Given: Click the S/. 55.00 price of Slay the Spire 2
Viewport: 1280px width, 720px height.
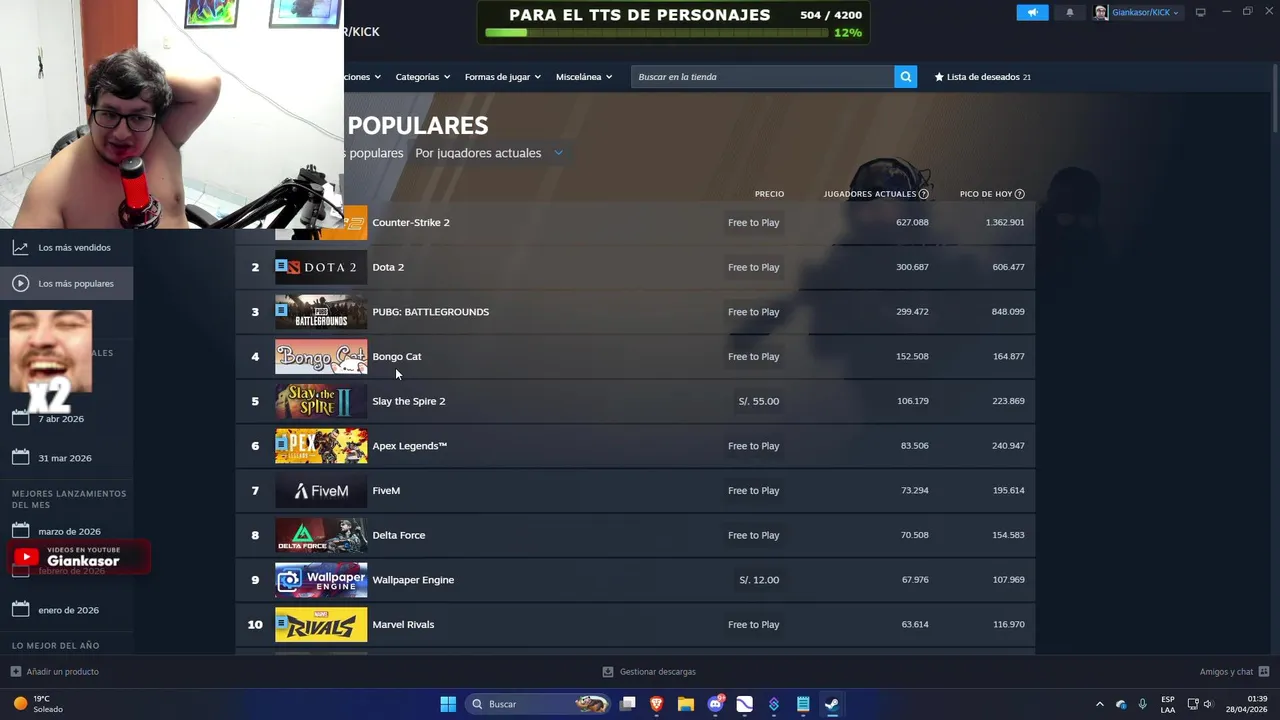Looking at the screenshot, I should [759, 401].
